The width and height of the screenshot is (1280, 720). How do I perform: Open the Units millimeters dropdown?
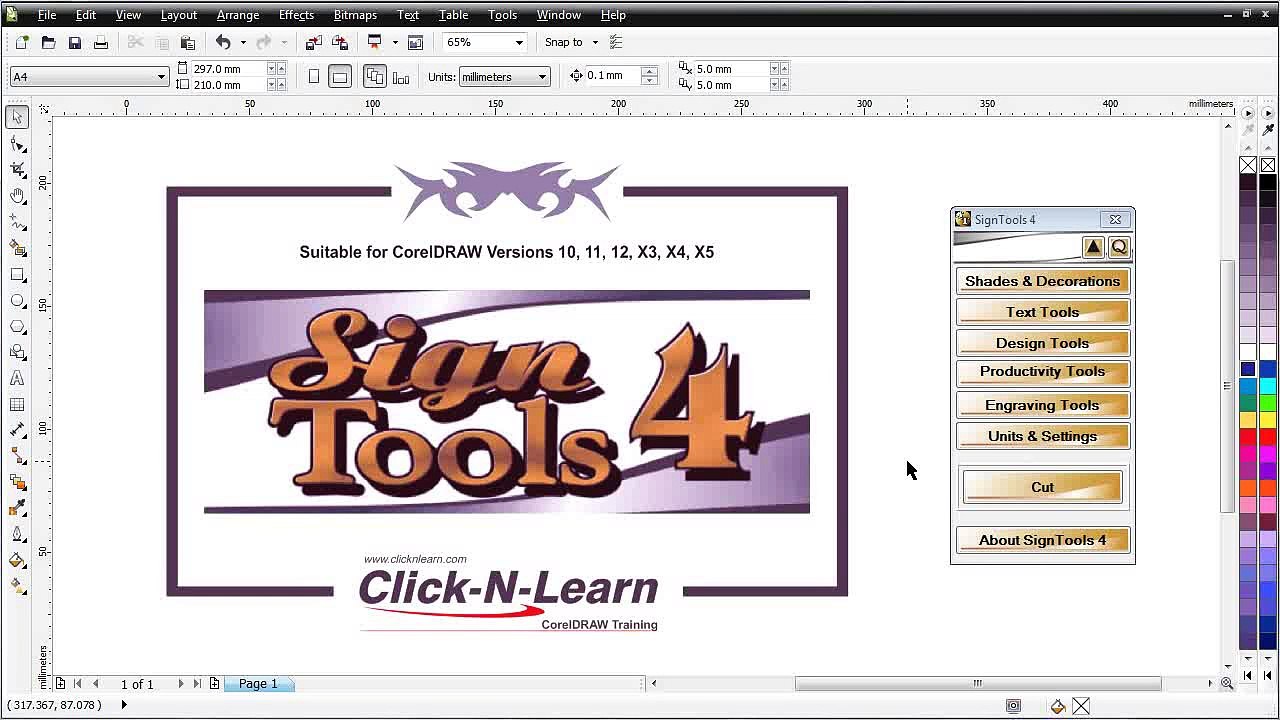tap(542, 77)
